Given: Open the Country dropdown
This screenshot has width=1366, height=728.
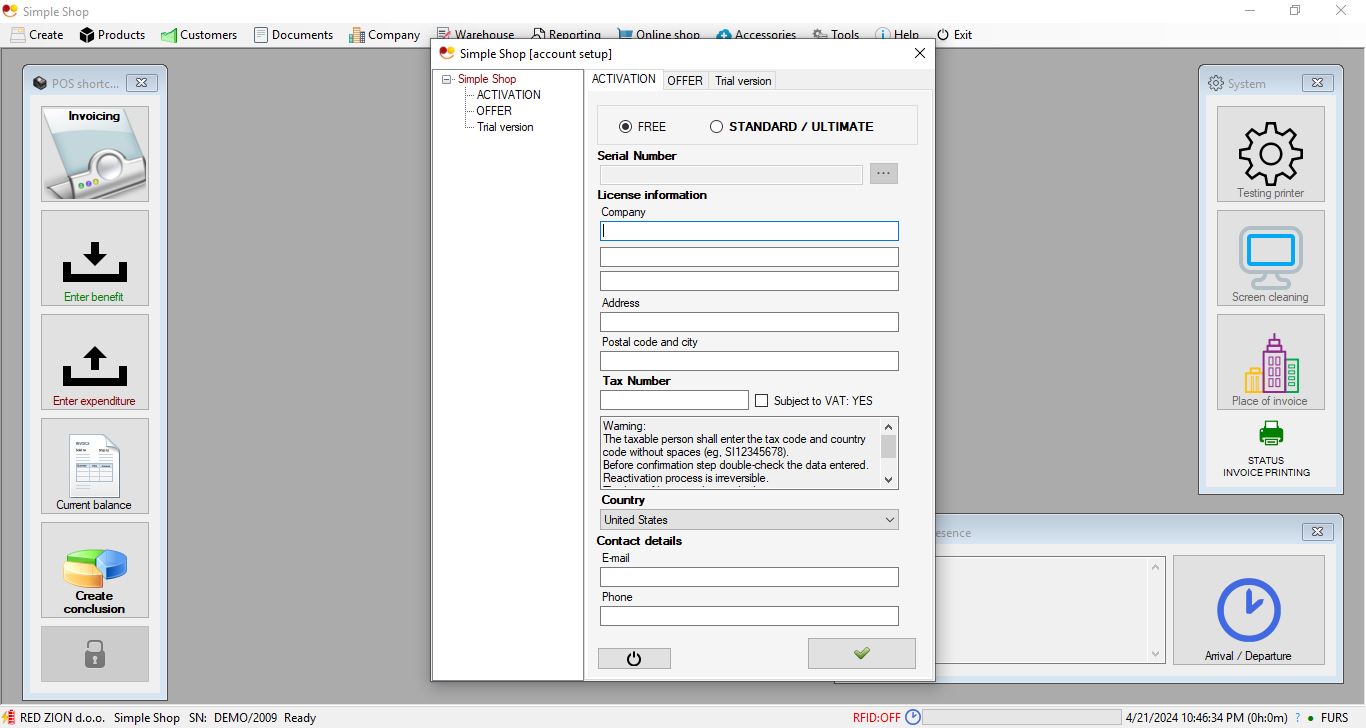Looking at the screenshot, I should click(749, 520).
